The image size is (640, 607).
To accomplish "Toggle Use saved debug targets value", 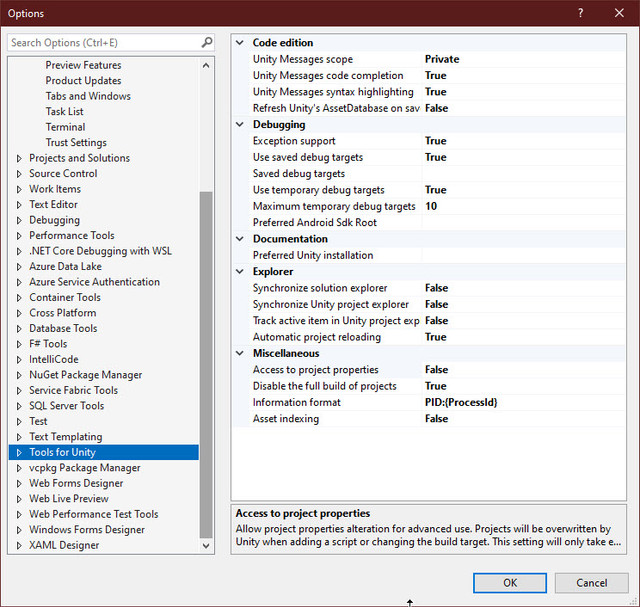I will (x=524, y=157).
